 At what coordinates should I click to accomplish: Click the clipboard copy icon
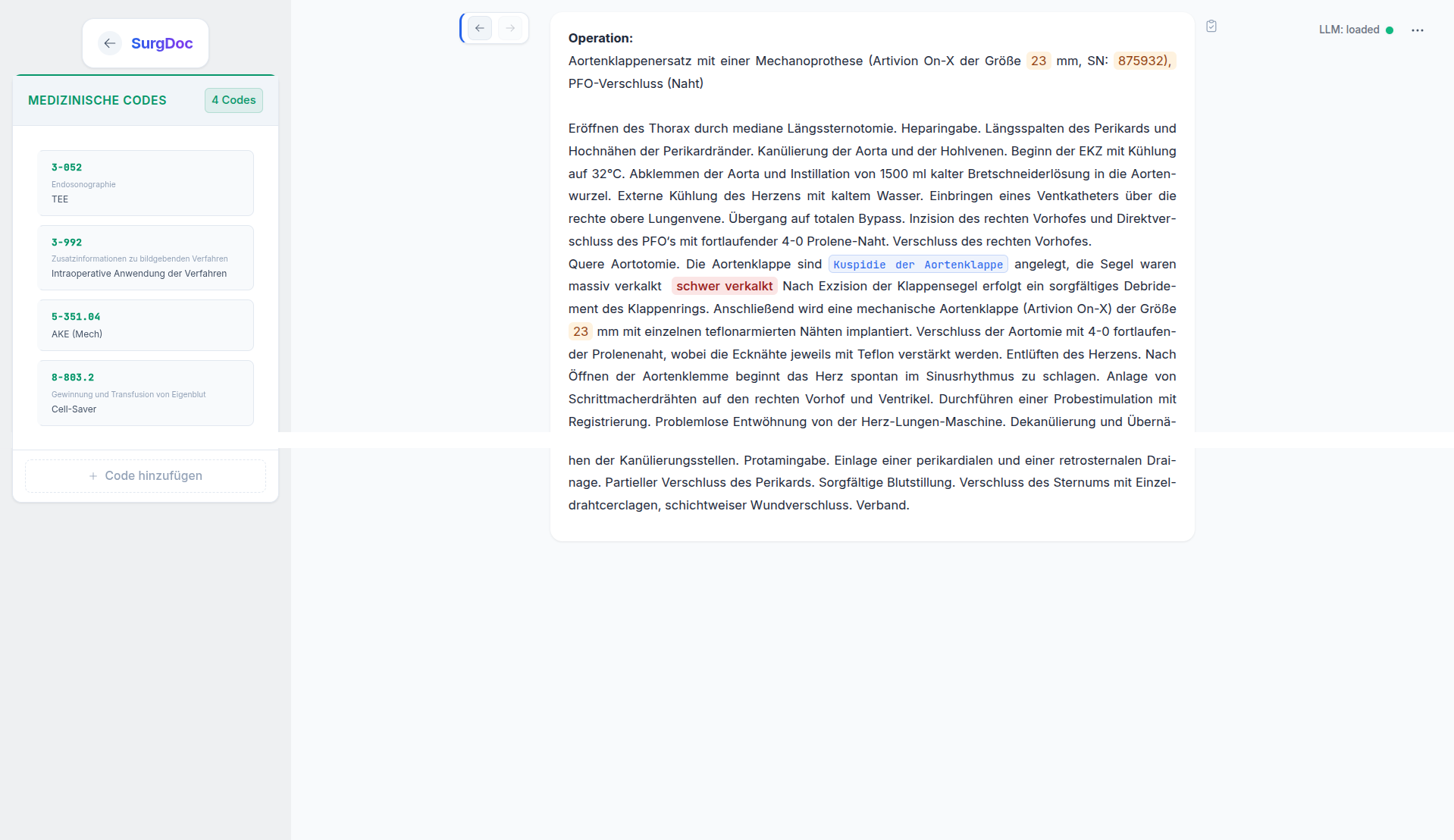pos(1211,26)
